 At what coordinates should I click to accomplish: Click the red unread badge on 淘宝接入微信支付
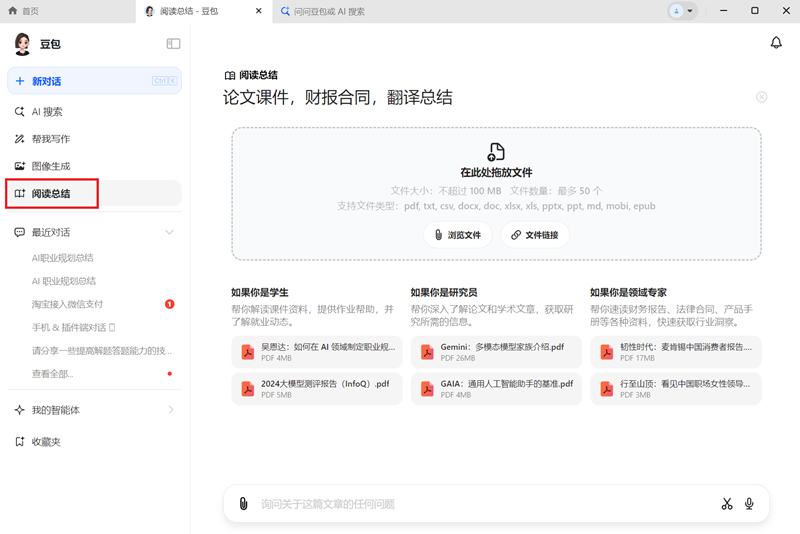pos(170,304)
